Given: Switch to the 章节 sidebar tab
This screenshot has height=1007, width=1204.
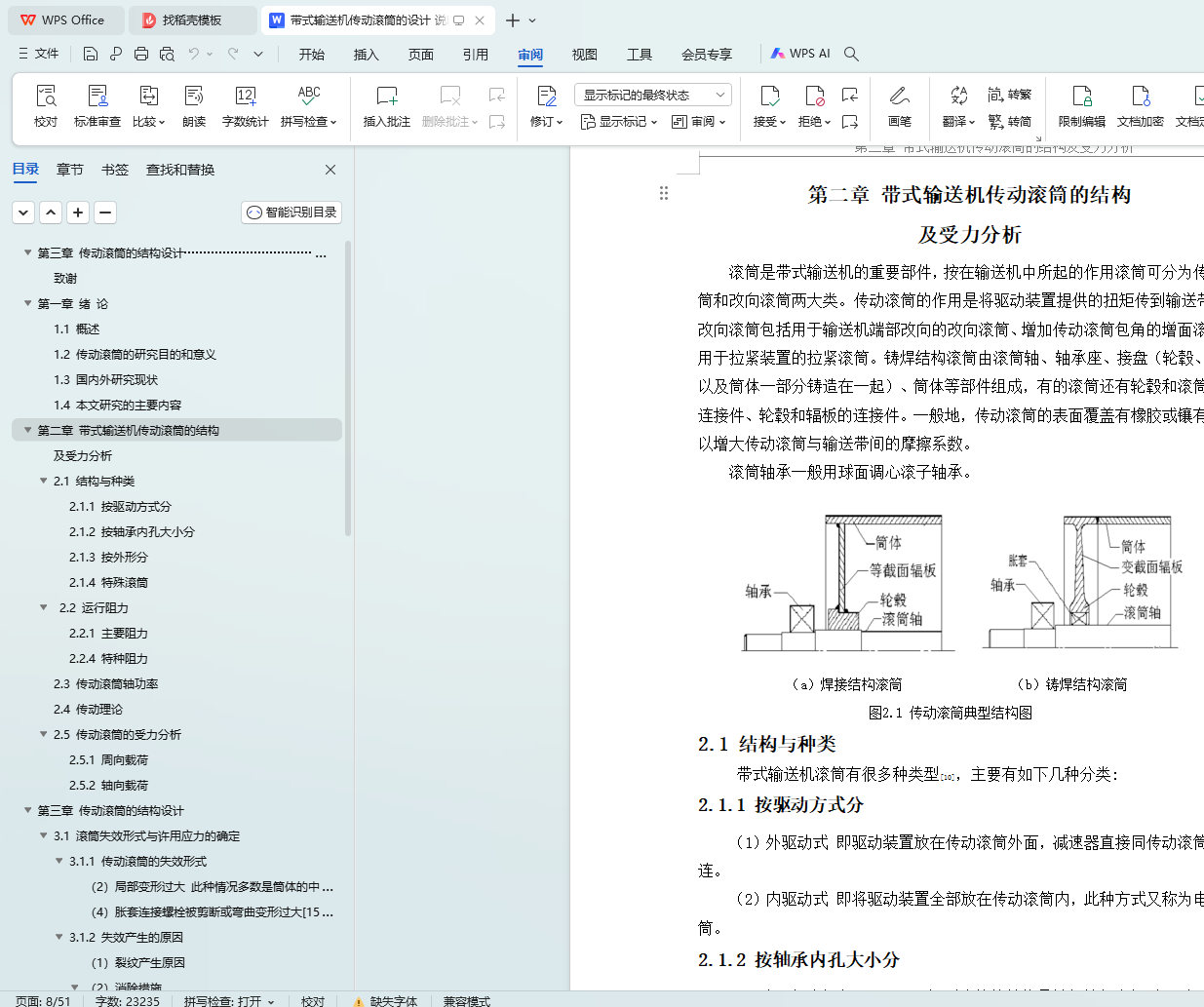Looking at the screenshot, I should click(70, 170).
